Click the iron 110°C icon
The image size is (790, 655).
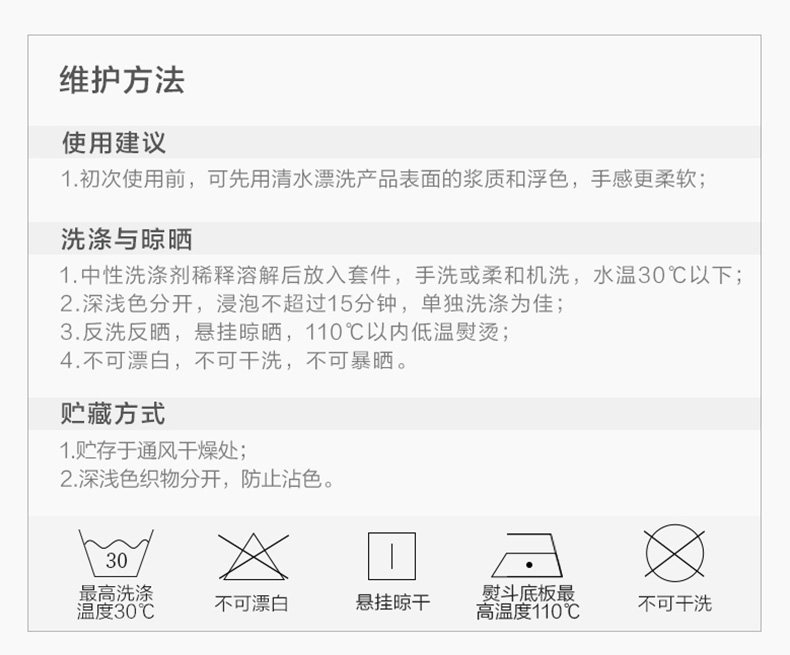tap(527, 555)
